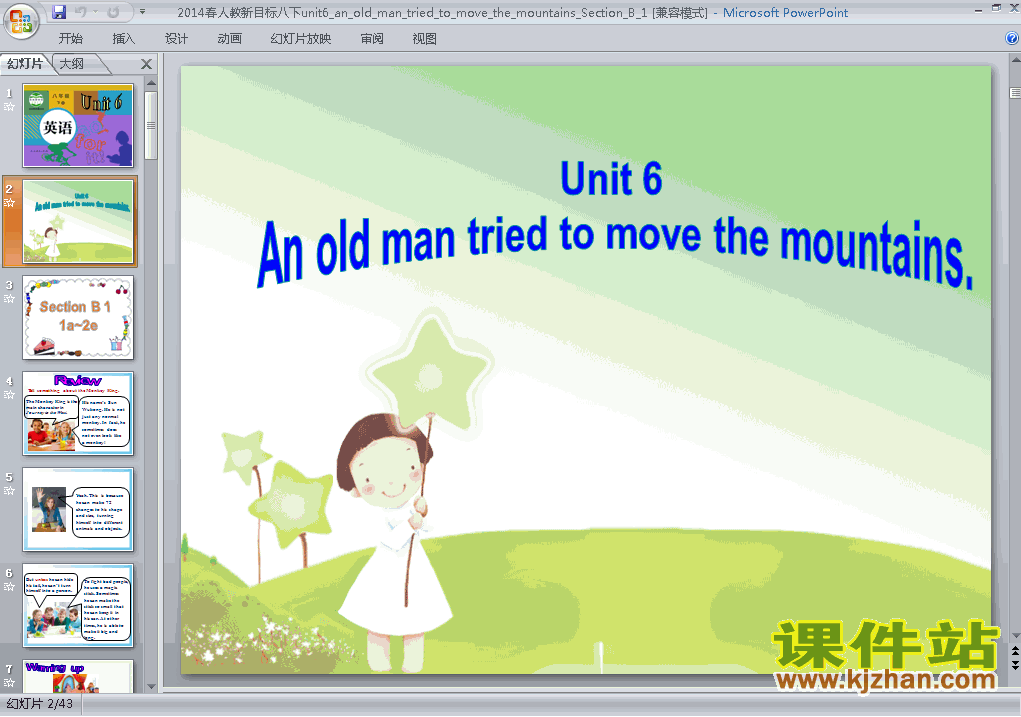This screenshot has width=1021, height=717.
Task: Open the round Office button menu
Action: [21, 21]
